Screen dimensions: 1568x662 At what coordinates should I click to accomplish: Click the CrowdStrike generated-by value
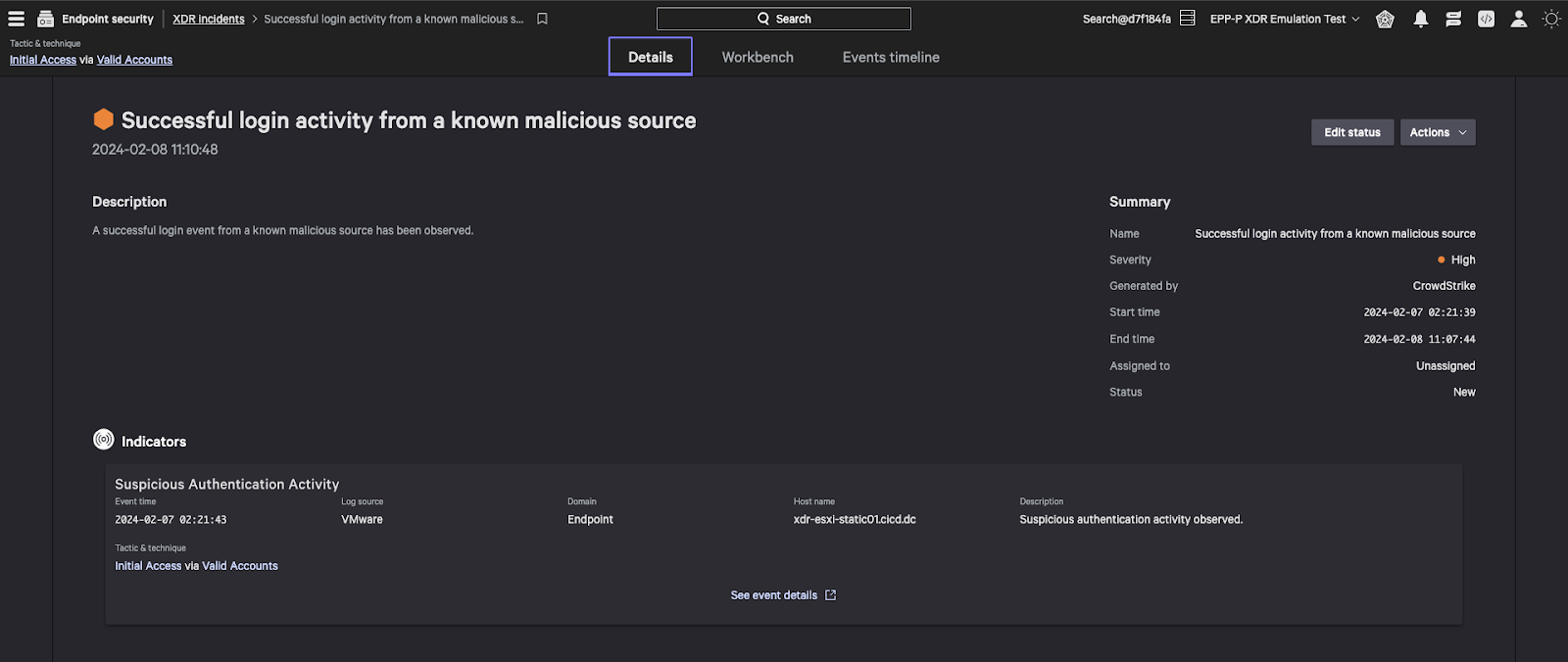[x=1444, y=286]
